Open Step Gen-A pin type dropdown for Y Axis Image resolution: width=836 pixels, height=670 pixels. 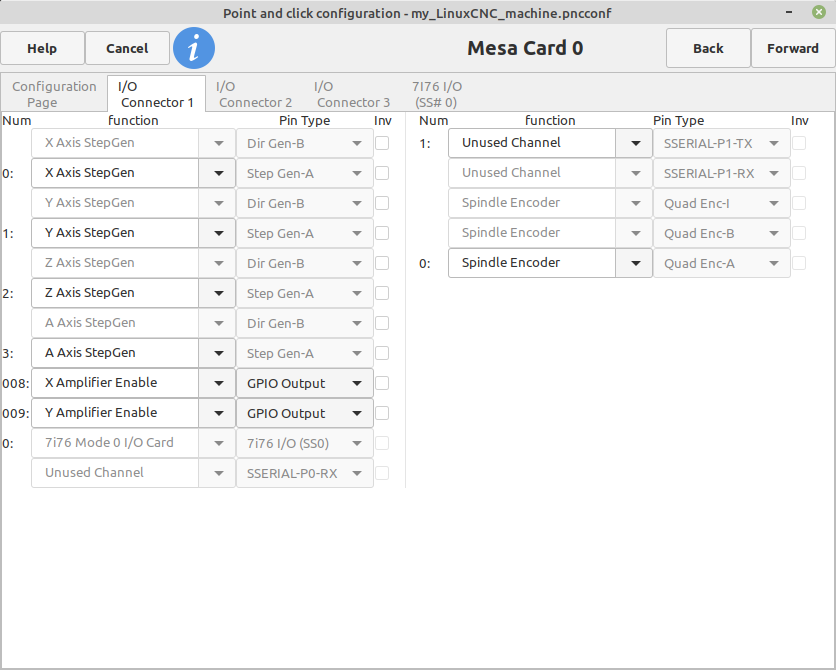pyautogui.click(x=304, y=233)
